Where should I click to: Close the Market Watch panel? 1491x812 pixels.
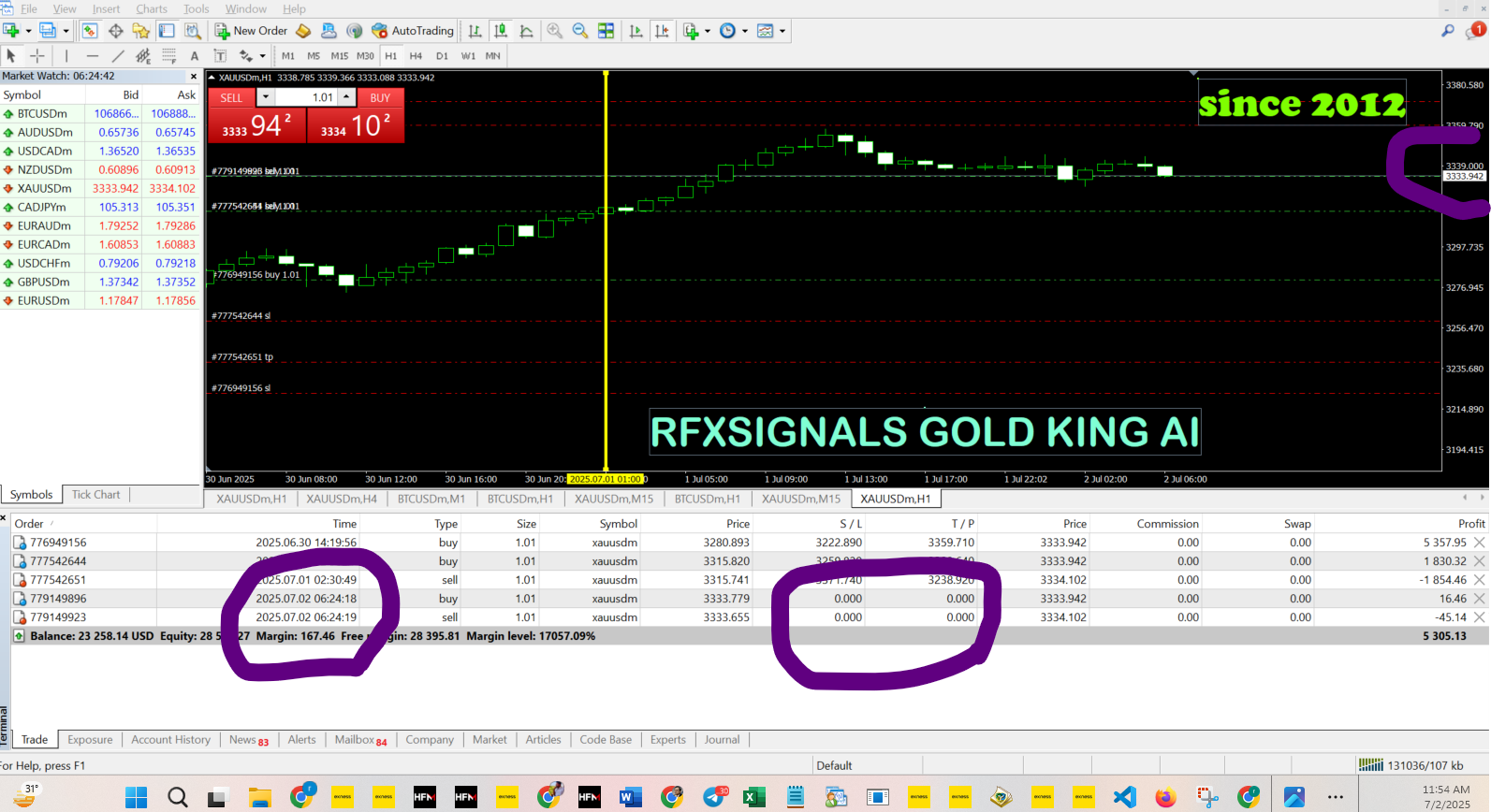(x=194, y=77)
